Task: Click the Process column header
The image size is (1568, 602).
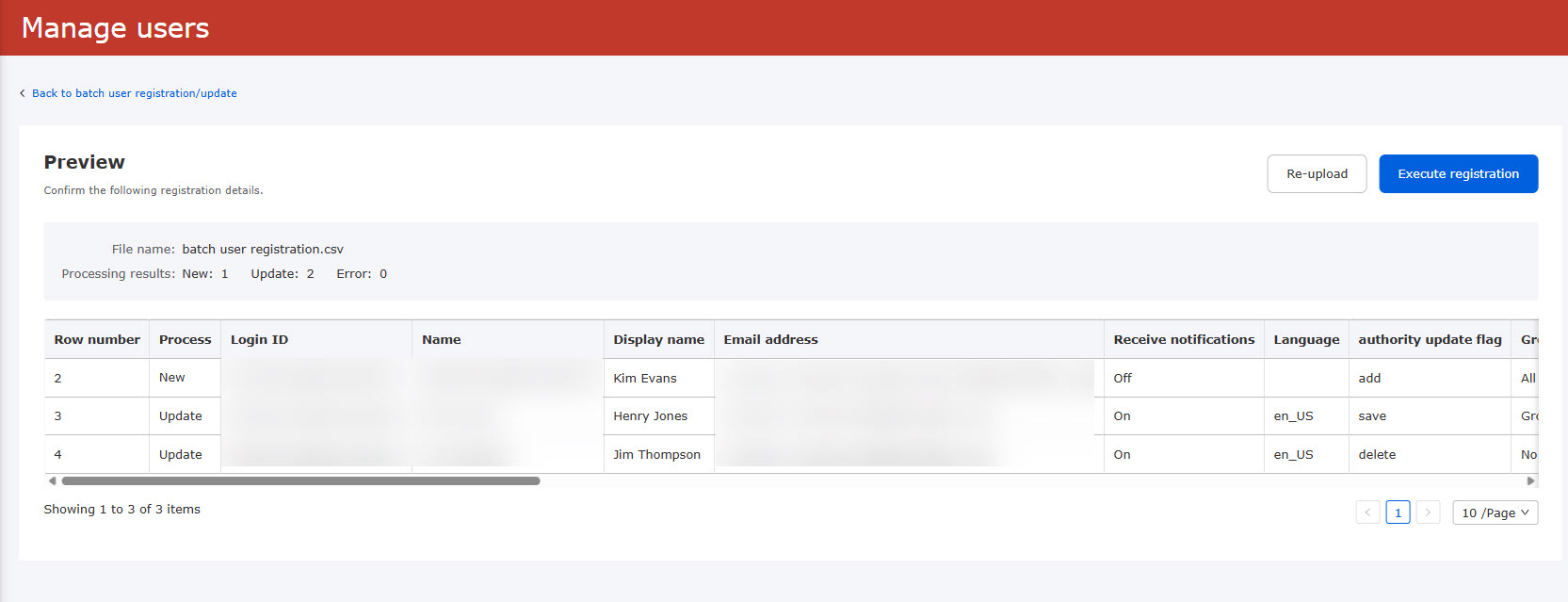Action: pyautogui.click(x=185, y=339)
